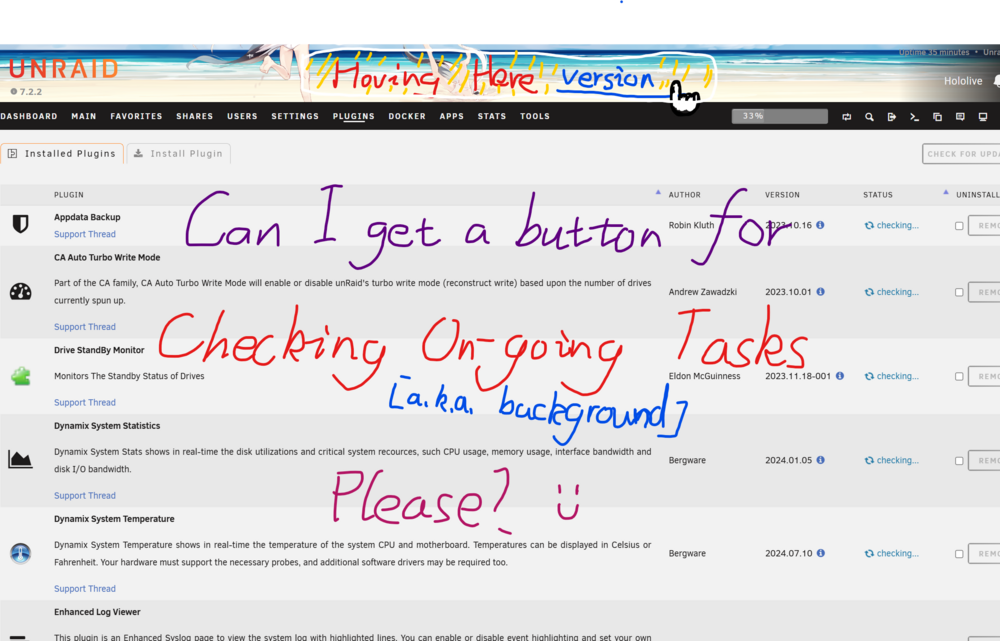Image resolution: width=1000 pixels, height=641 pixels.
Task: Click the author name Robin Kluth
Action: (x=691, y=225)
